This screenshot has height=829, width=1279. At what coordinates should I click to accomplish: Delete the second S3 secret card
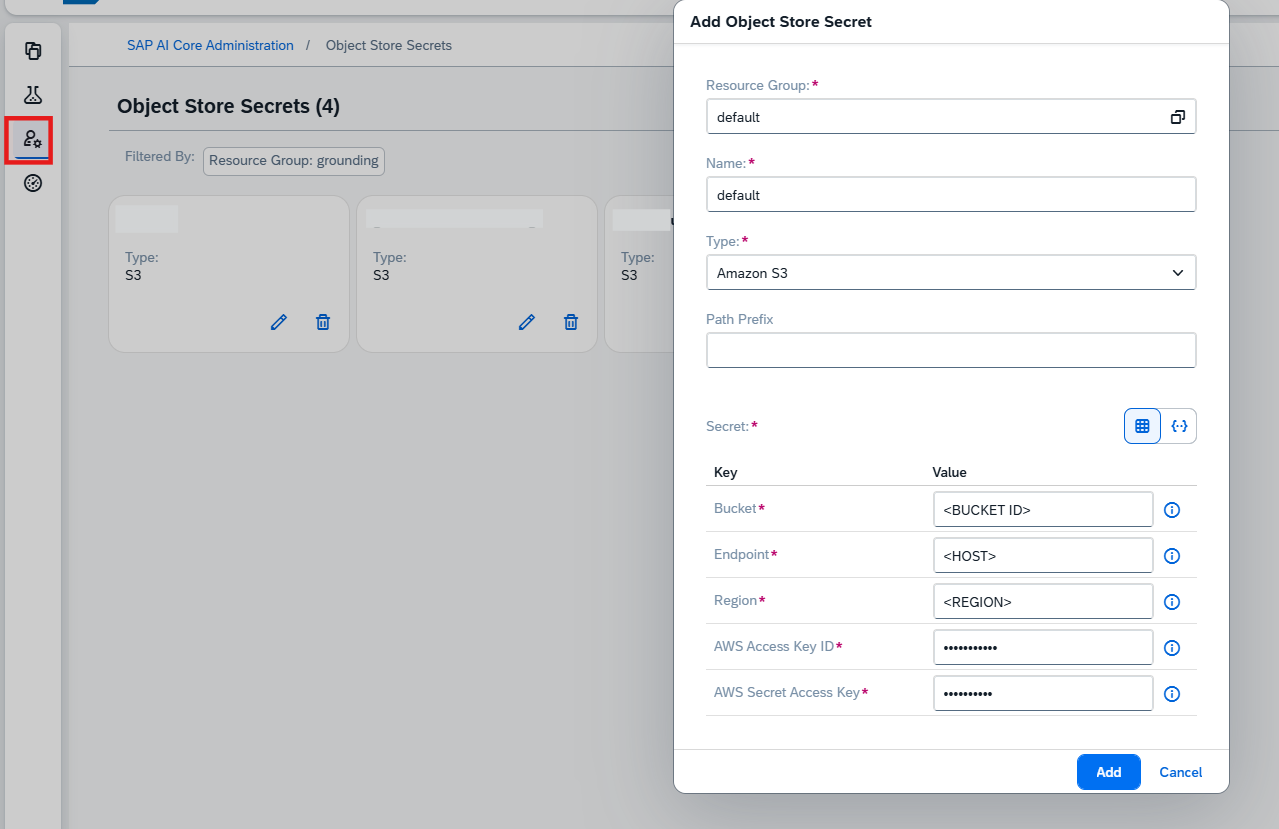pos(571,322)
